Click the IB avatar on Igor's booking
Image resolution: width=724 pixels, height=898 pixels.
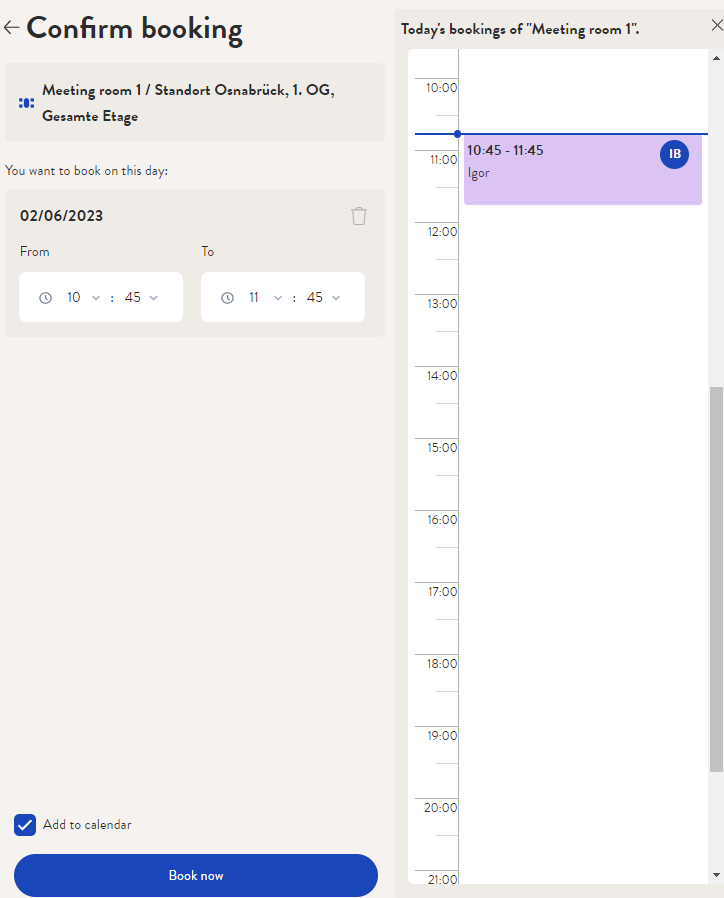tap(674, 154)
